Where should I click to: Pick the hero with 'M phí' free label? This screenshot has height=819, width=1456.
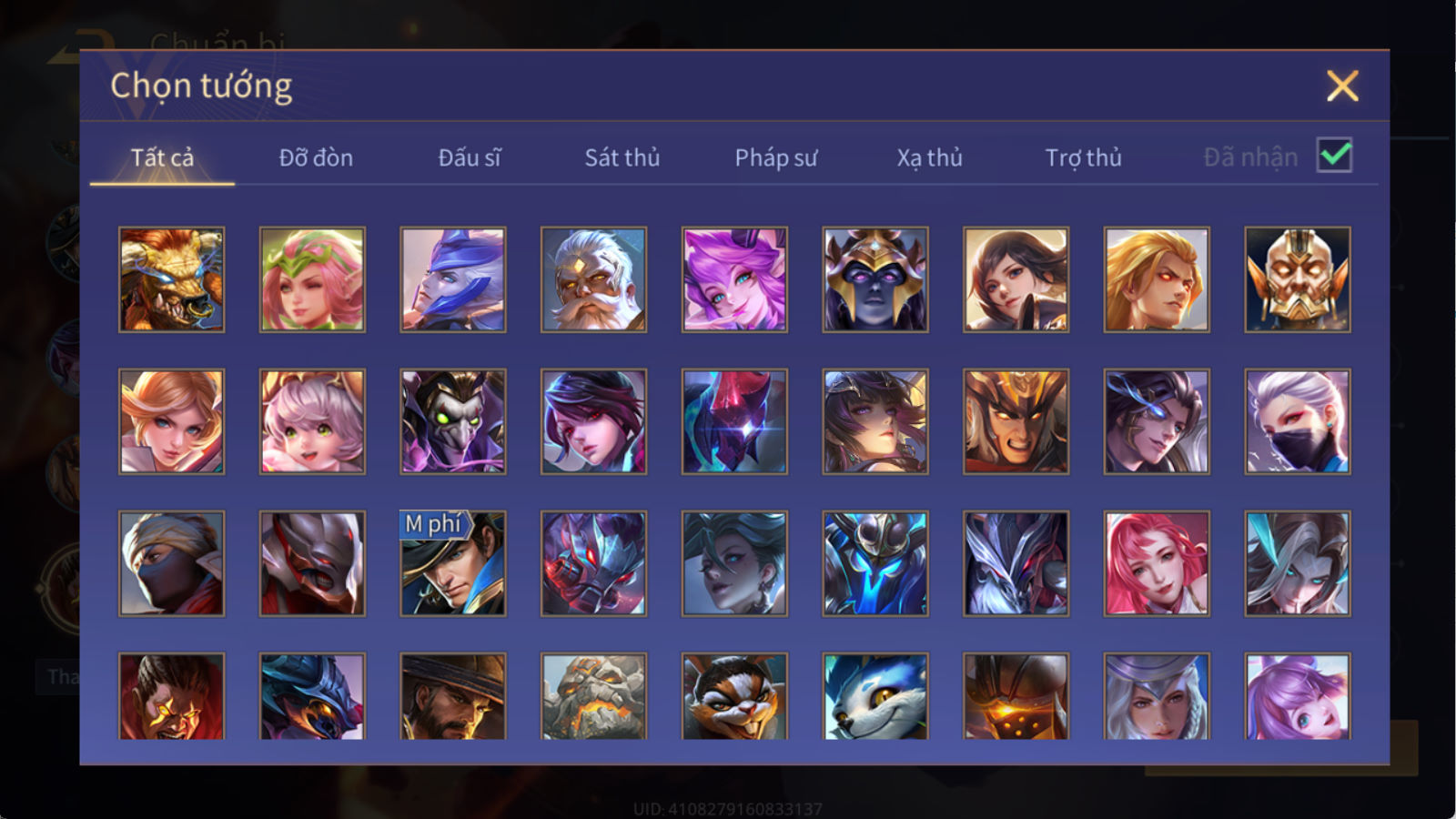coord(453,563)
